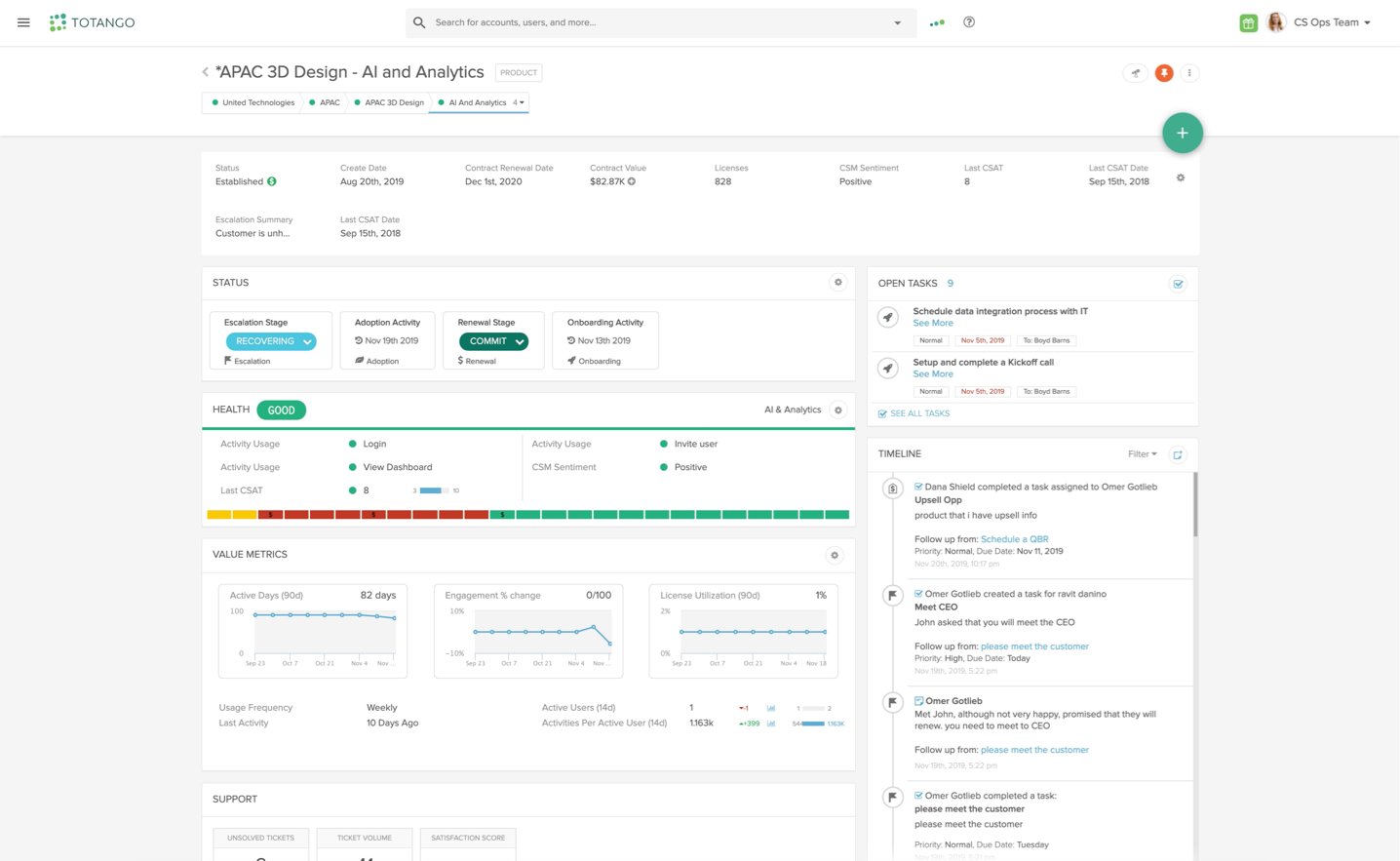This screenshot has height=861, width=1400.
Task: Click the telescope icon beside the account title
Action: 1135,72
